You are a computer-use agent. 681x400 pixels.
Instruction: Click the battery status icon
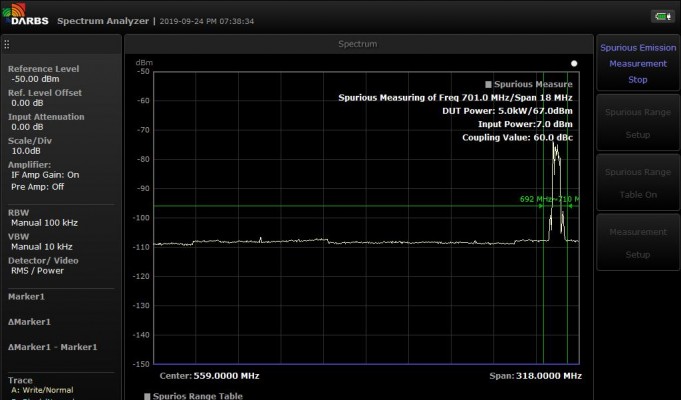point(663,17)
